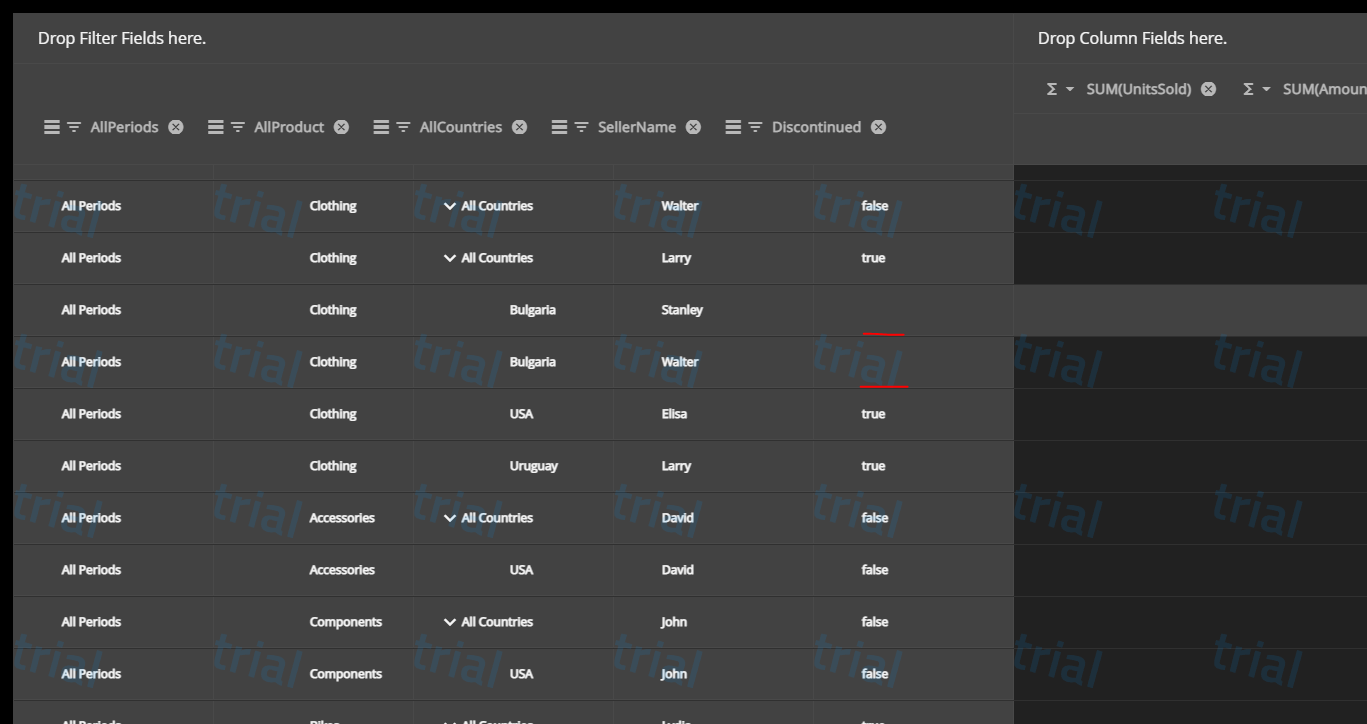The width and height of the screenshot is (1367, 724).
Task: Remove the SUM(UnitsSold) value field
Action: tap(1208, 89)
